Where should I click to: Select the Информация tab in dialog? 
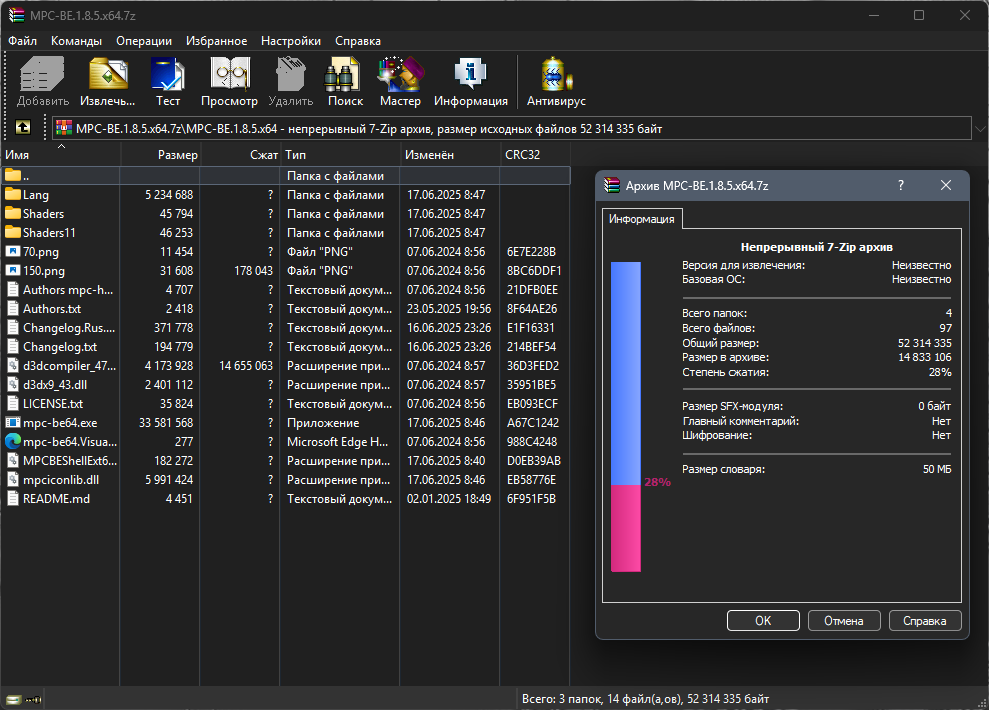coord(642,219)
